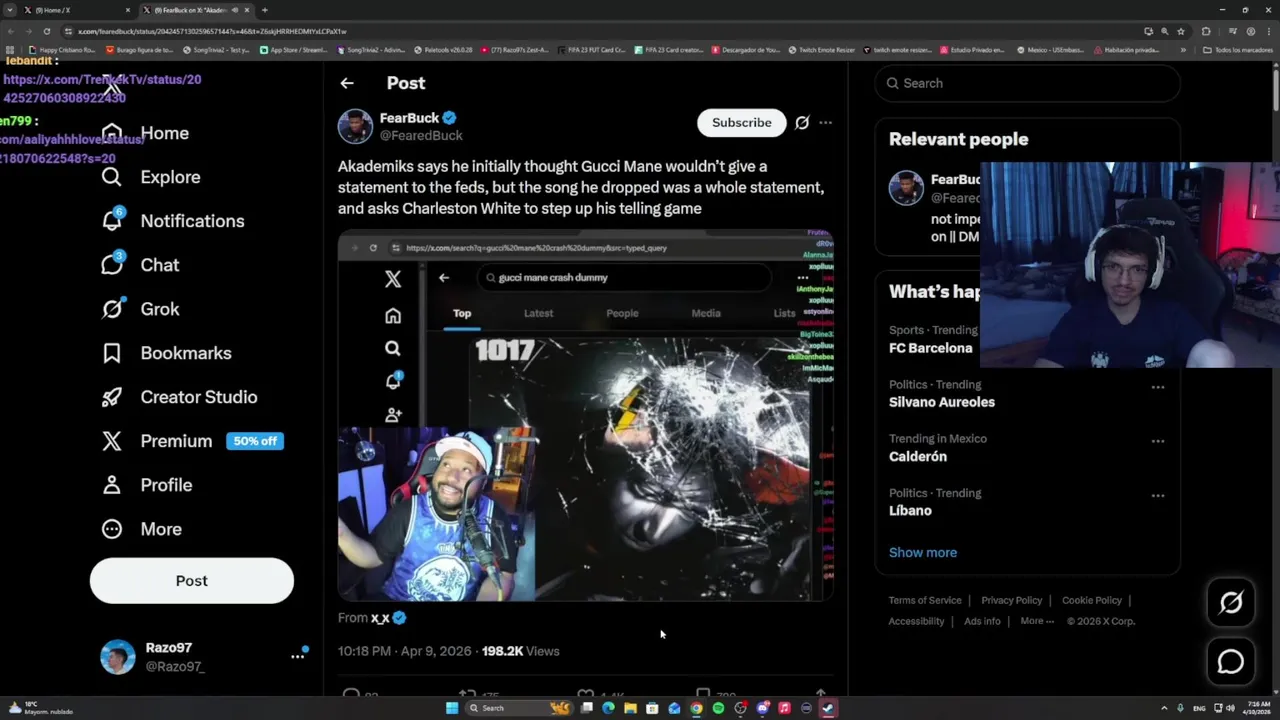The height and width of the screenshot is (720, 1280).
Task: Open Explore in X sidebar
Action: (151, 177)
